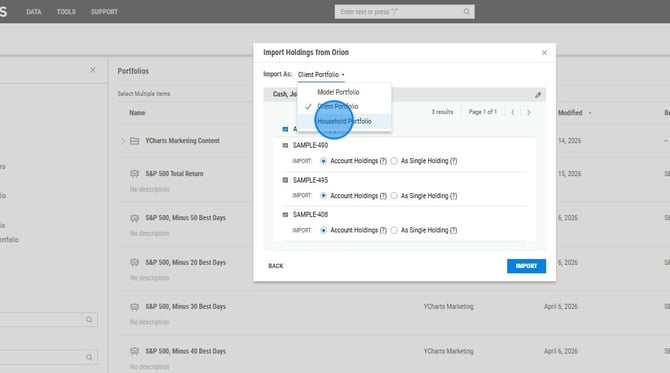The image size is (670, 373).
Task: Click lower search icon in left panel
Action: [89, 357]
